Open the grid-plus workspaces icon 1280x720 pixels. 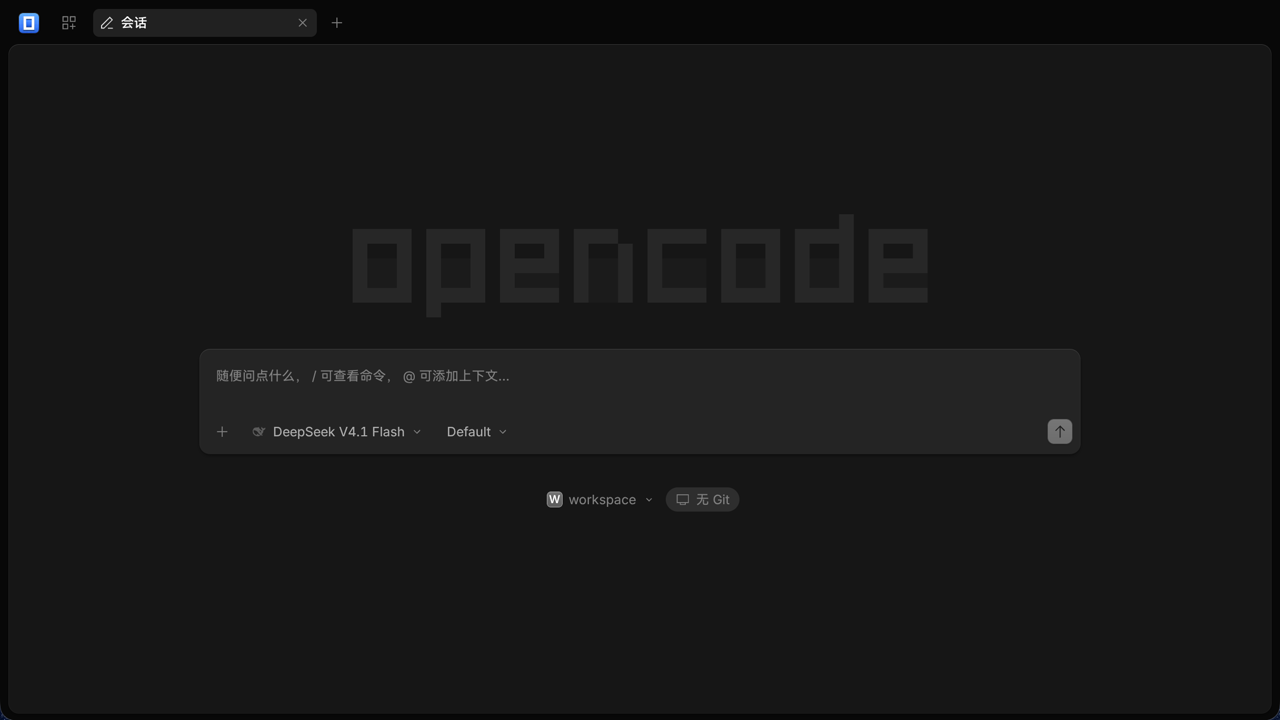coord(69,22)
